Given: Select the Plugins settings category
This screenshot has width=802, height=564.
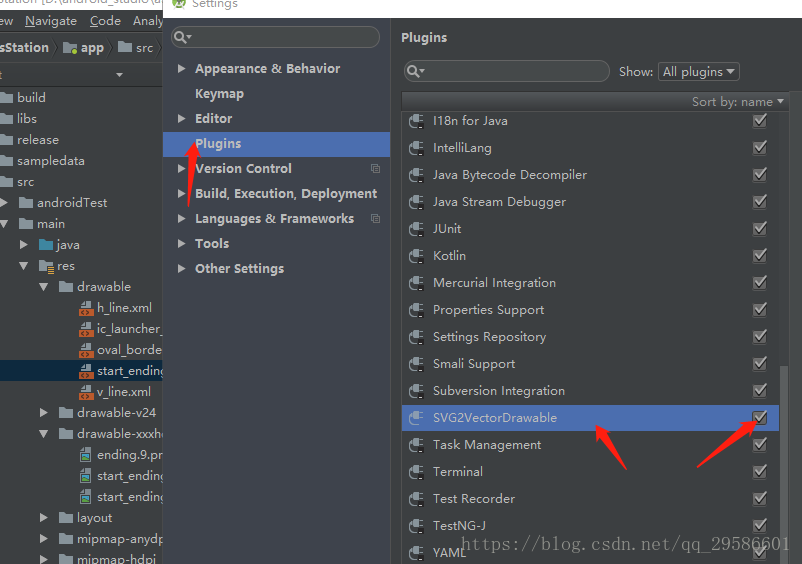Looking at the screenshot, I should point(276,144).
